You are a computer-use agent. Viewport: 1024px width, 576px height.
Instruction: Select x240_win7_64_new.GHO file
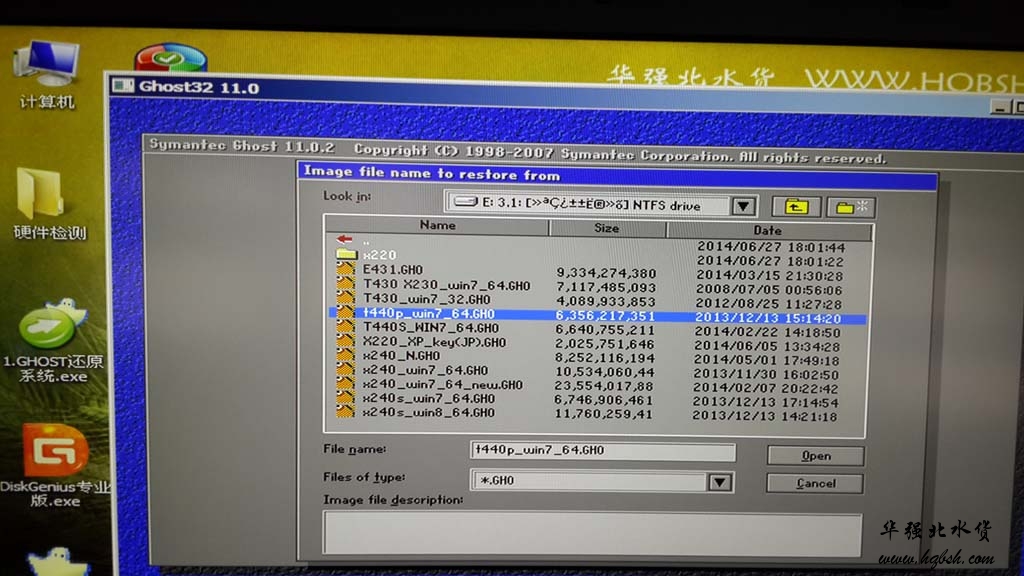[x=443, y=385]
